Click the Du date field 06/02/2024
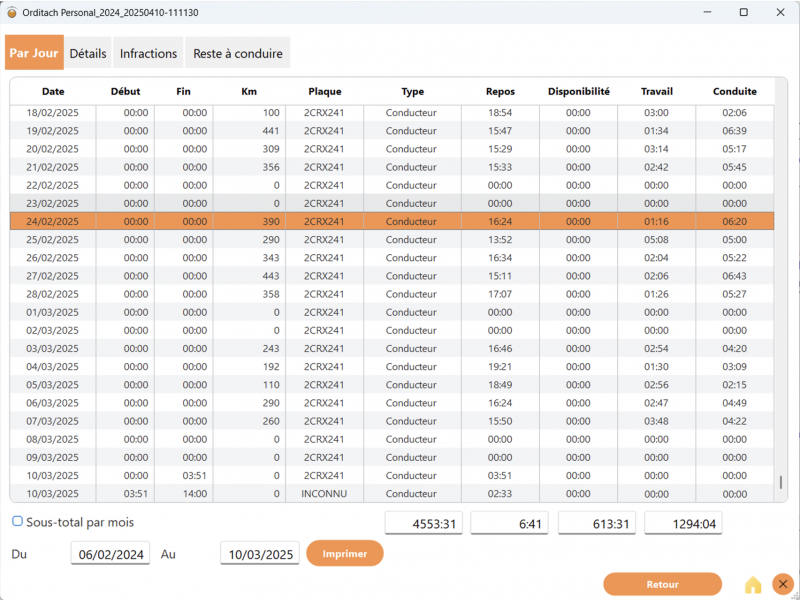The image size is (800, 600). (110, 554)
